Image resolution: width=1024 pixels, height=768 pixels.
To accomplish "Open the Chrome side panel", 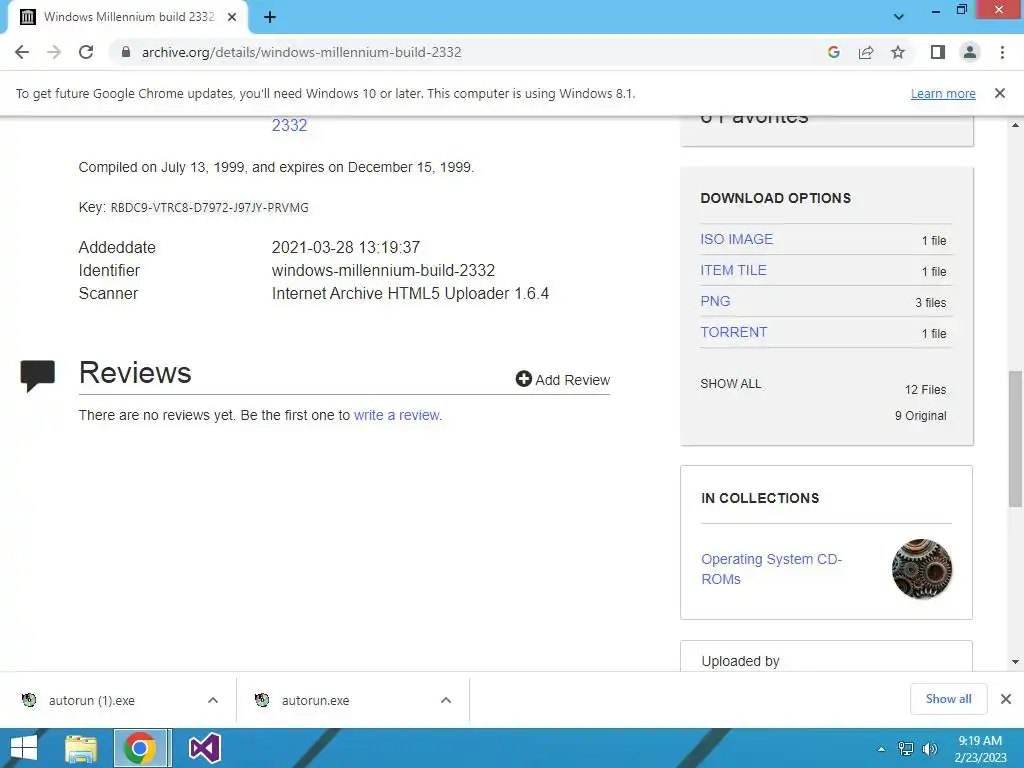I will click(x=938, y=52).
